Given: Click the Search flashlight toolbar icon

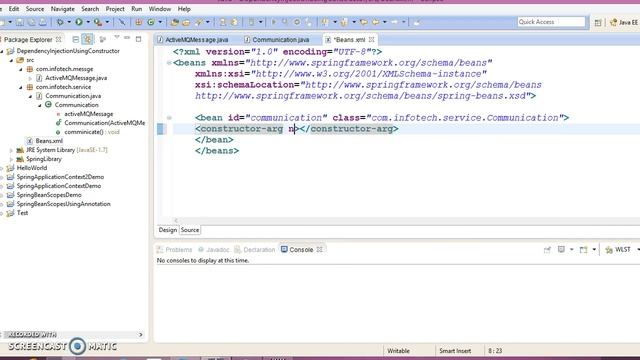Looking at the screenshot, I should click(199, 22).
